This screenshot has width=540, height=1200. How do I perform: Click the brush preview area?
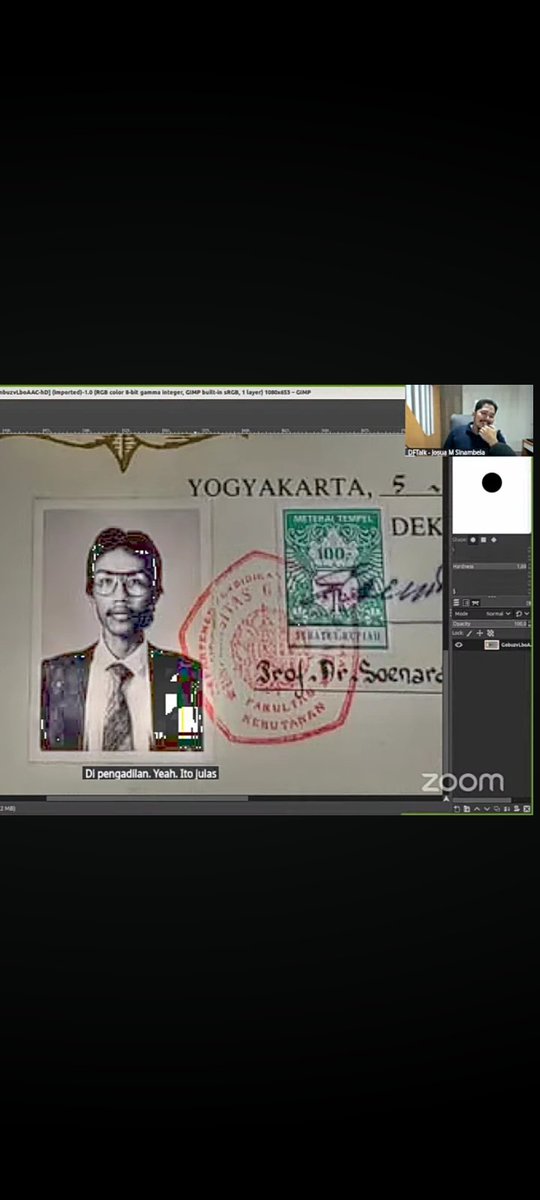click(x=491, y=496)
